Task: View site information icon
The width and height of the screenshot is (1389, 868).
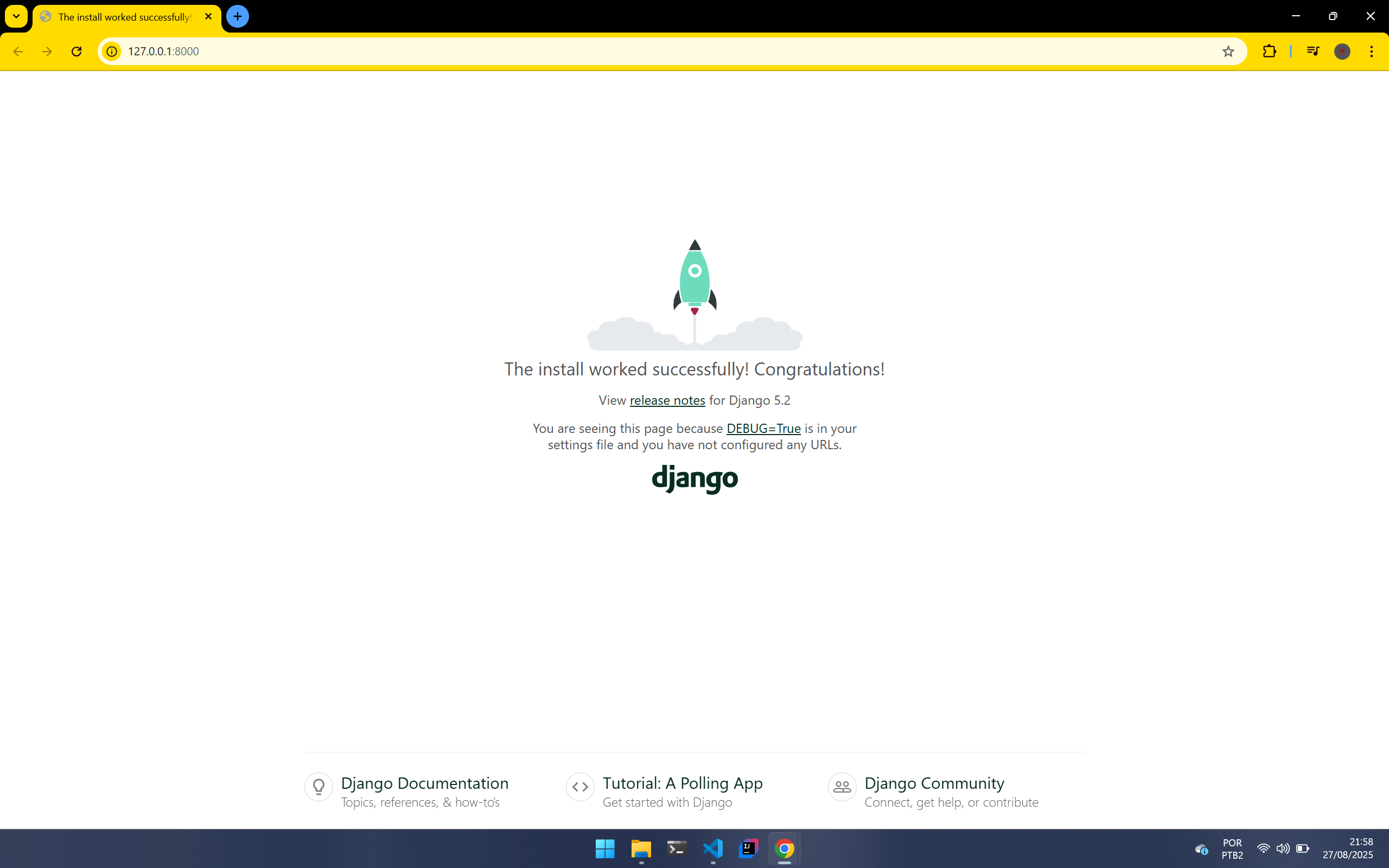Action: [x=112, y=52]
